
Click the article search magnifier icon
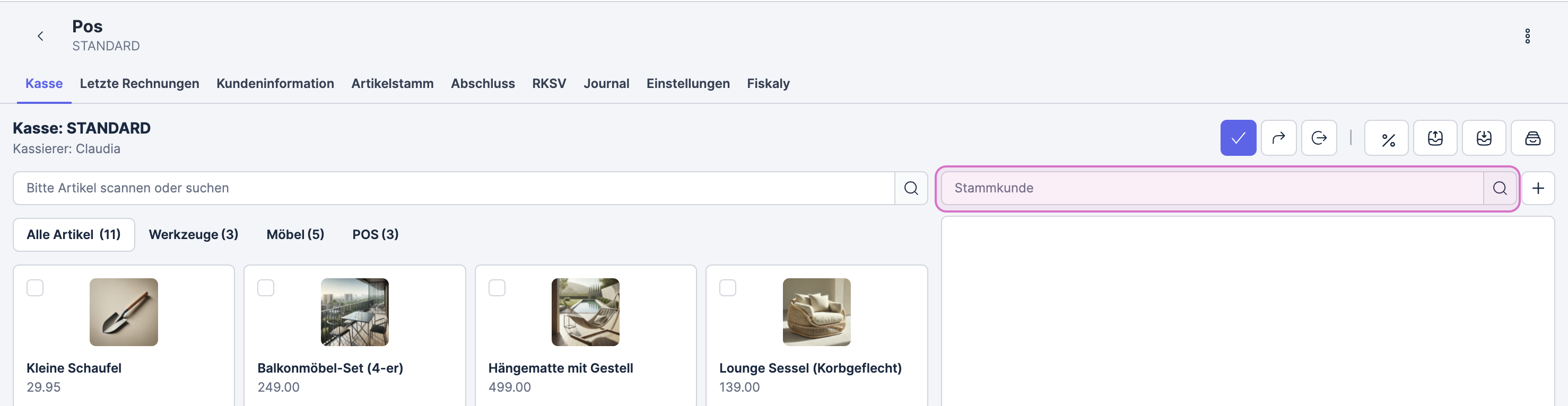click(911, 188)
